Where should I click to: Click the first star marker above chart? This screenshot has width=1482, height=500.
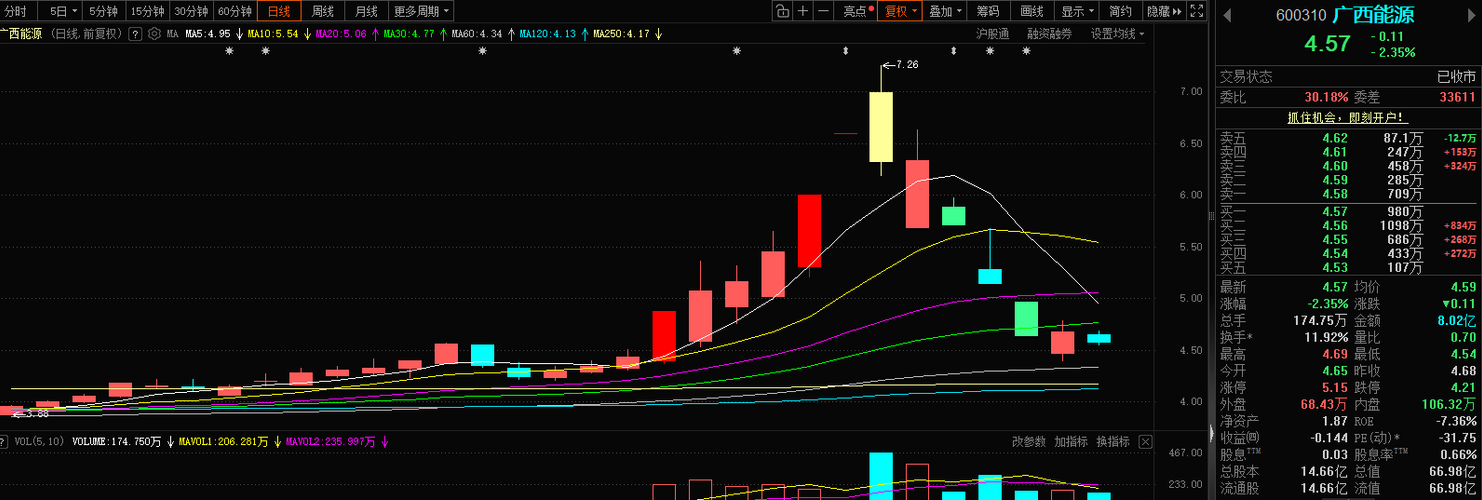coord(228,50)
